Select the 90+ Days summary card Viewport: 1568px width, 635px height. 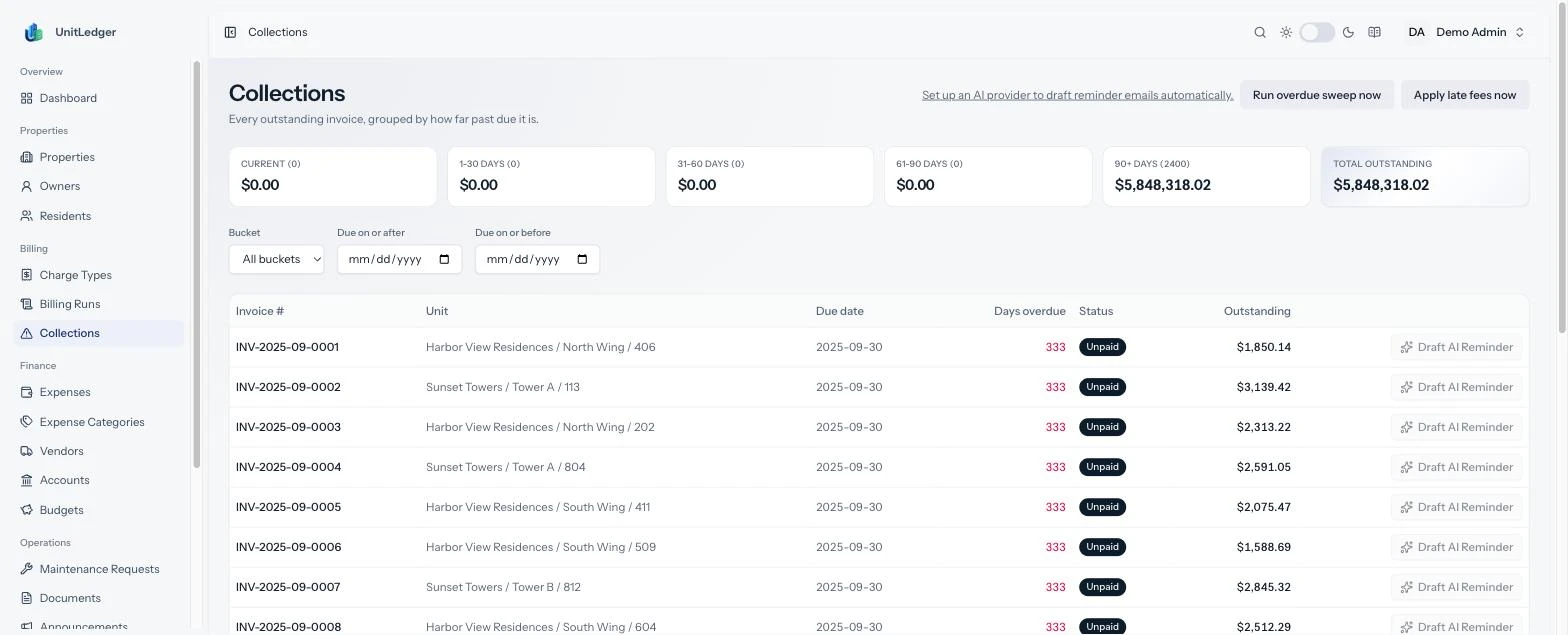coord(1206,176)
